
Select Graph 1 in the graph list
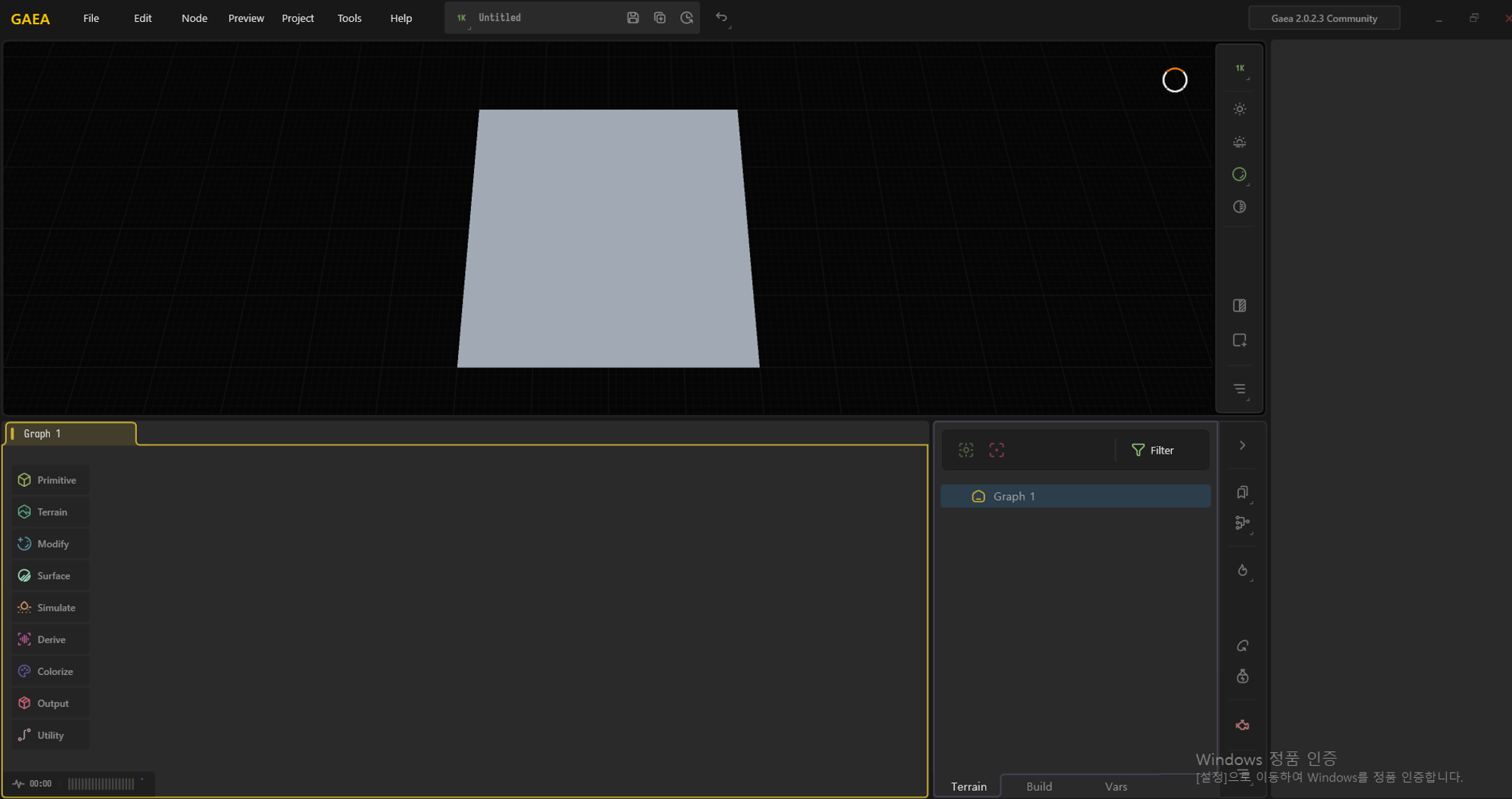(1075, 497)
